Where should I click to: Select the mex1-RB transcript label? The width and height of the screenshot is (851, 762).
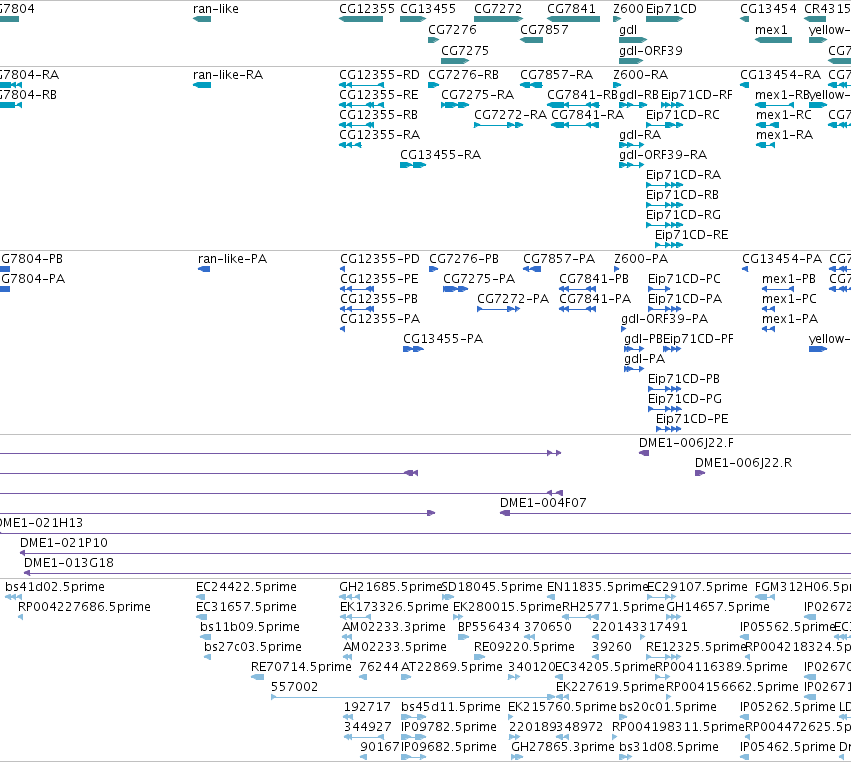tap(782, 95)
